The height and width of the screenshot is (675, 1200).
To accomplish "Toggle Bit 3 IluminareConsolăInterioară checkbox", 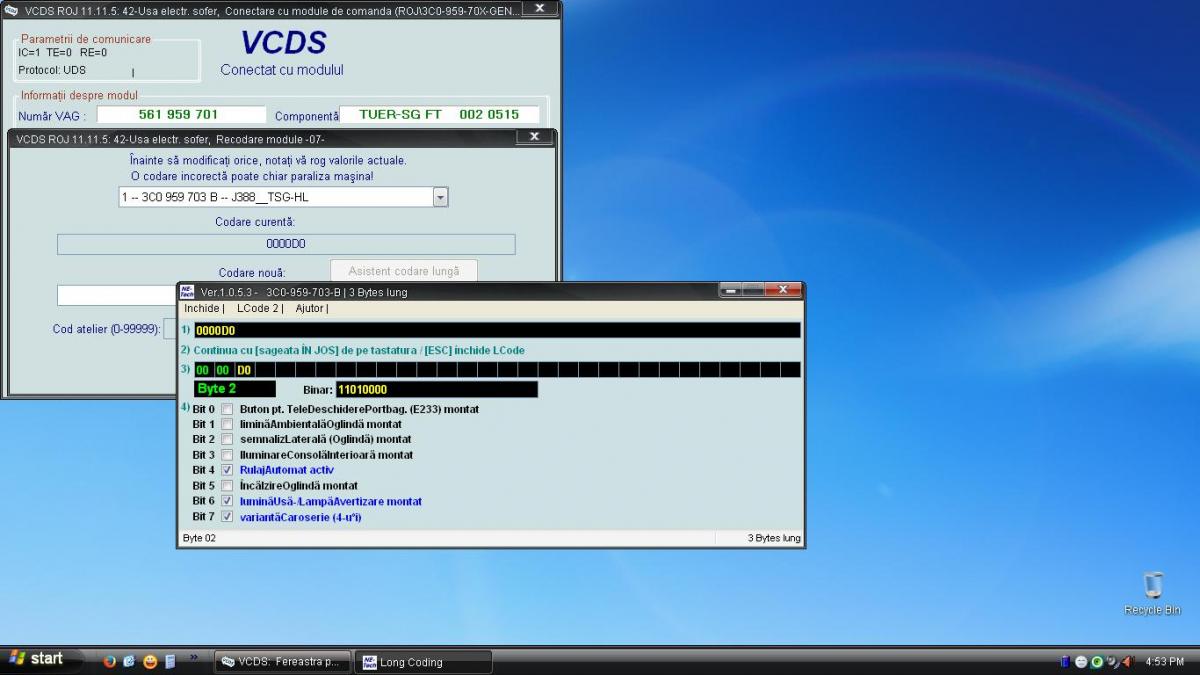I will coord(227,455).
